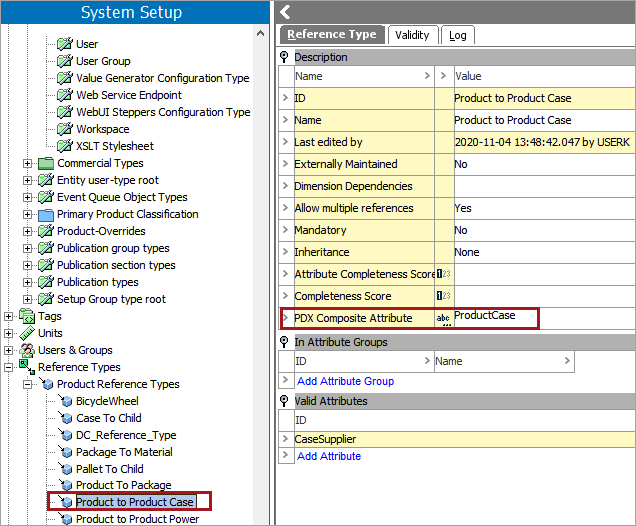The image size is (636, 526).
Task: Expand the Publication types node
Action: pyautogui.click(x=28, y=282)
